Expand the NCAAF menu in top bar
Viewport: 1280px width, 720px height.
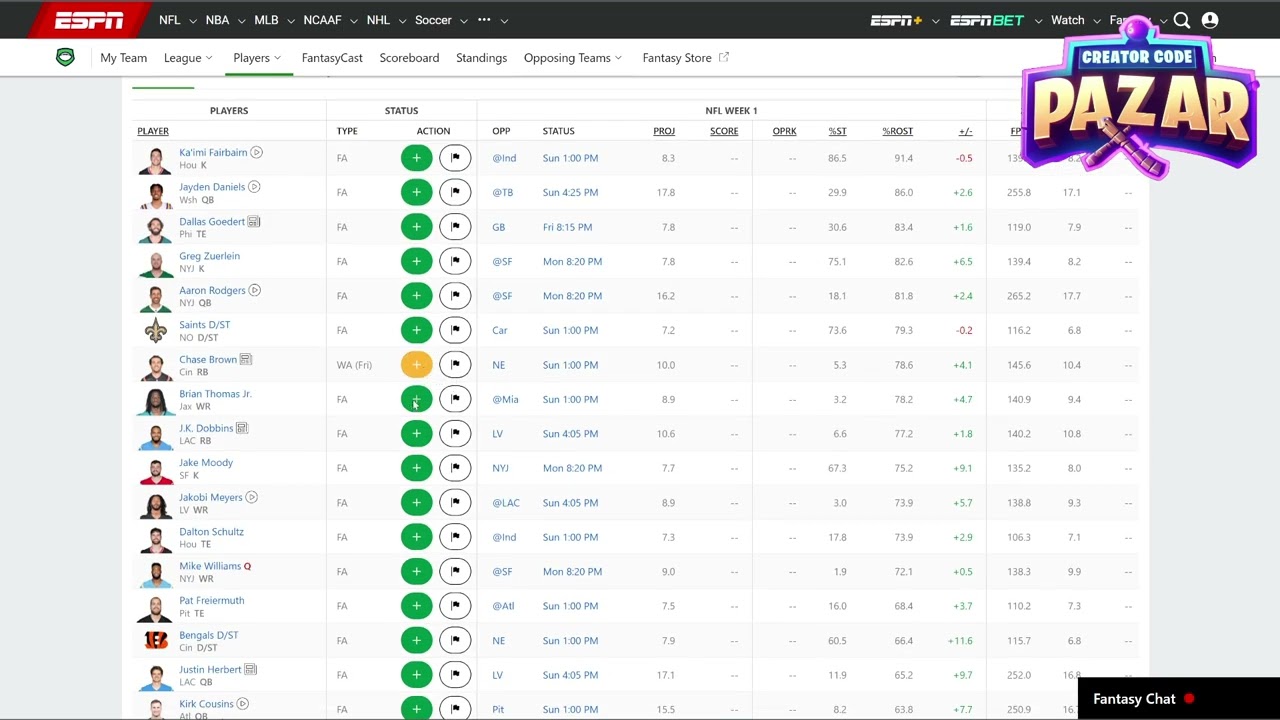pyautogui.click(x=329, y=20)
